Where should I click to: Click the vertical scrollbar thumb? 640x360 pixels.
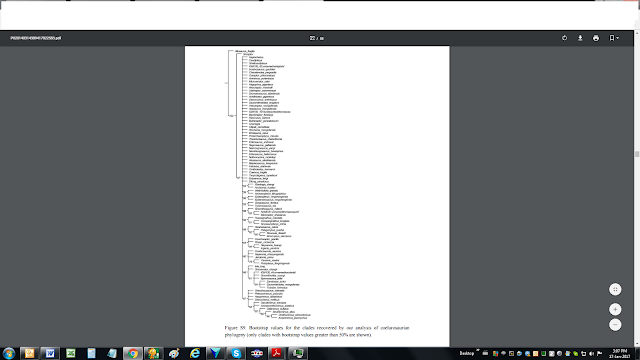(x=637, y=154)
